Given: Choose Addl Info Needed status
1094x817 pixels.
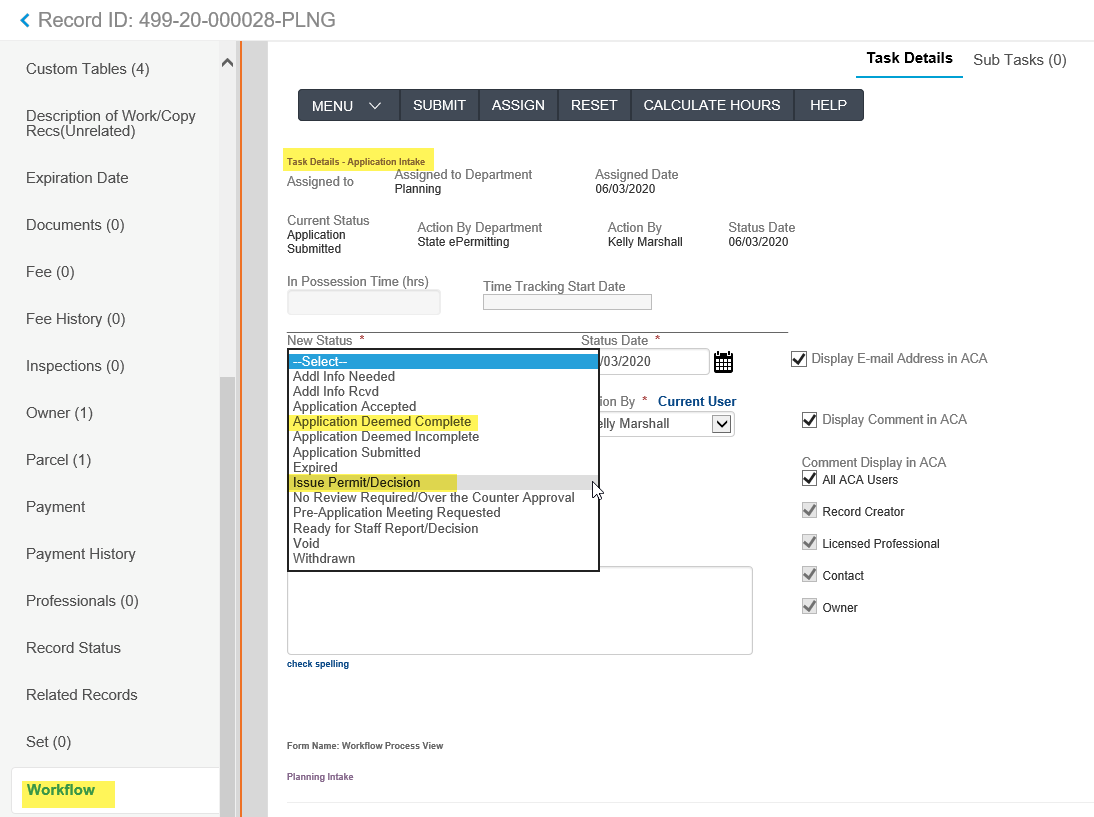Looking at the screenshot, I should click(x=444, y=377).
